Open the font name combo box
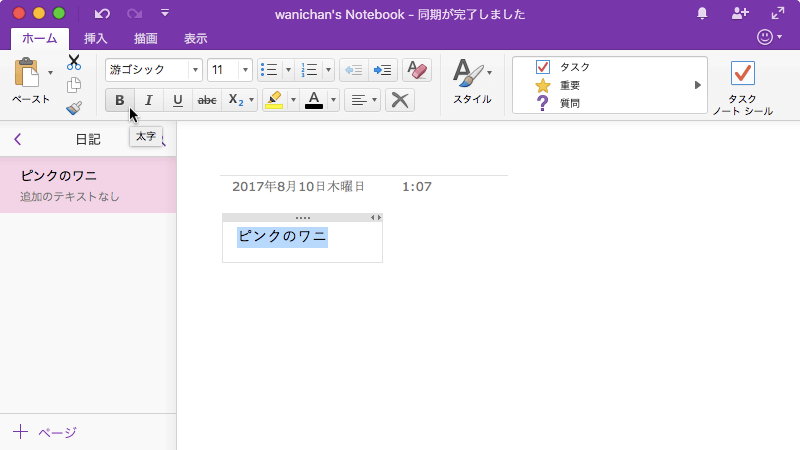Image resolution: width=800 pixels, height=450 pixels. click(154, 70)
